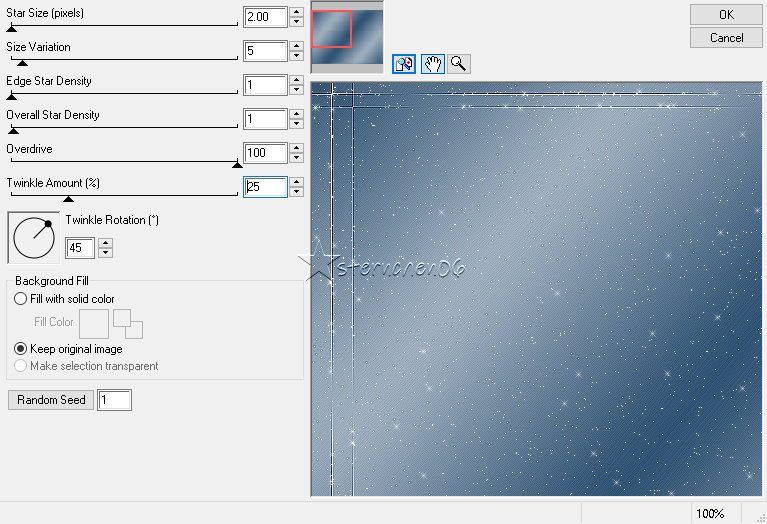Screen dimensions: 767x524
Task: Click the Fill Color swatch
Action: tap(94, 323)
